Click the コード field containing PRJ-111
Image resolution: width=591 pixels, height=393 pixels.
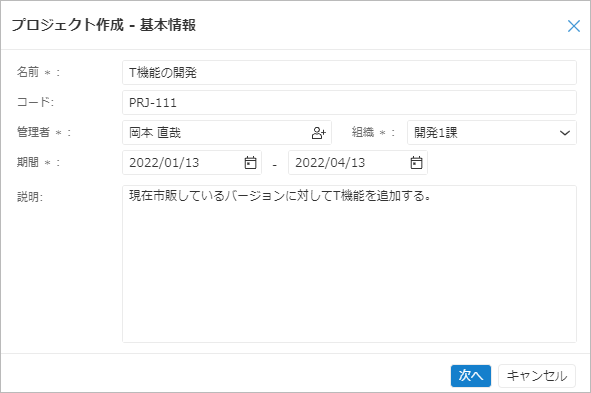pyautogui.click(x=349, y=102)
